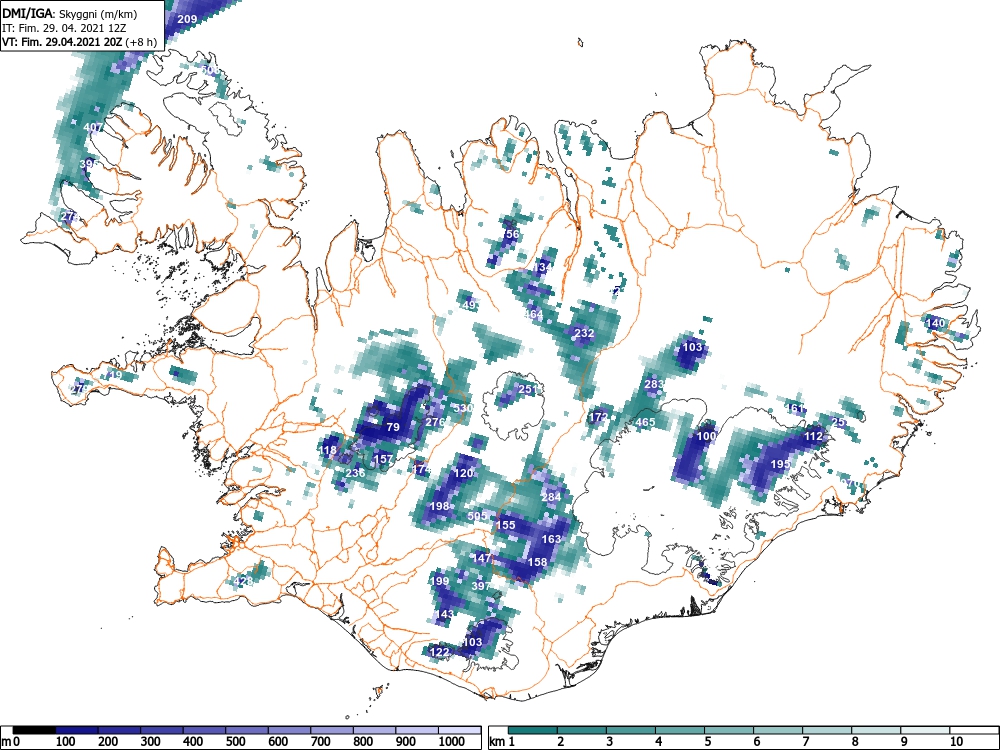Screen dimensions: 1000x750
Task: Click the black 0–100 m legend swatch
Action: click(x=34, y=730)
